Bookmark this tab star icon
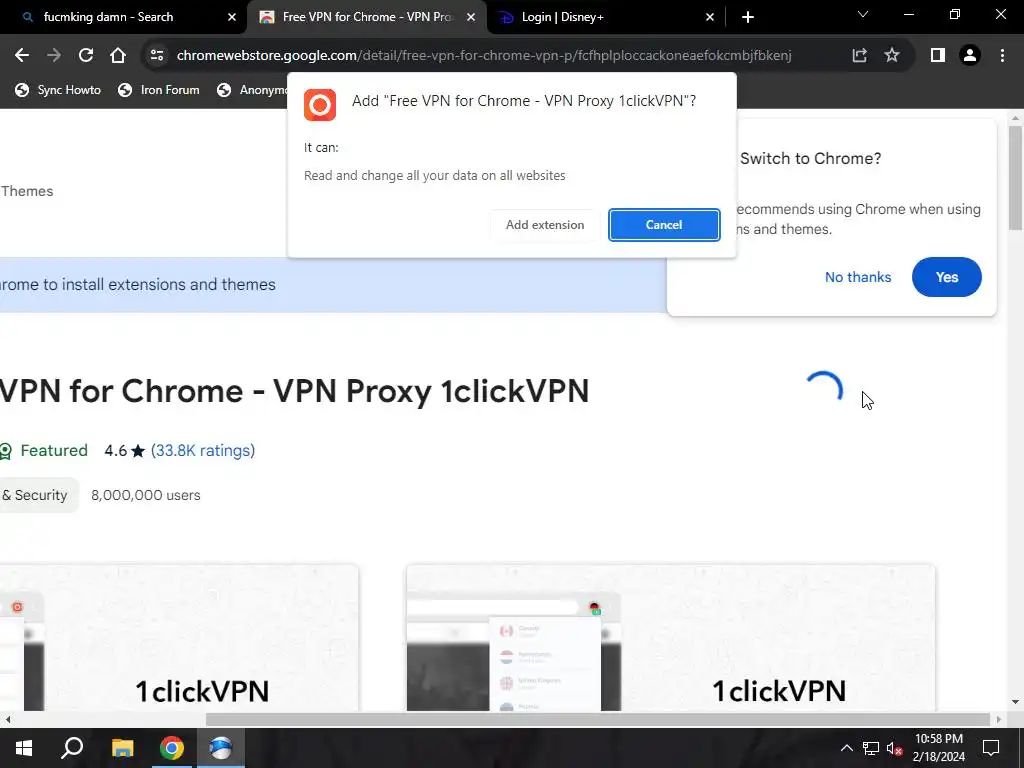The width and height of the screenshot is (1024, 768). [x=891, y=56]
